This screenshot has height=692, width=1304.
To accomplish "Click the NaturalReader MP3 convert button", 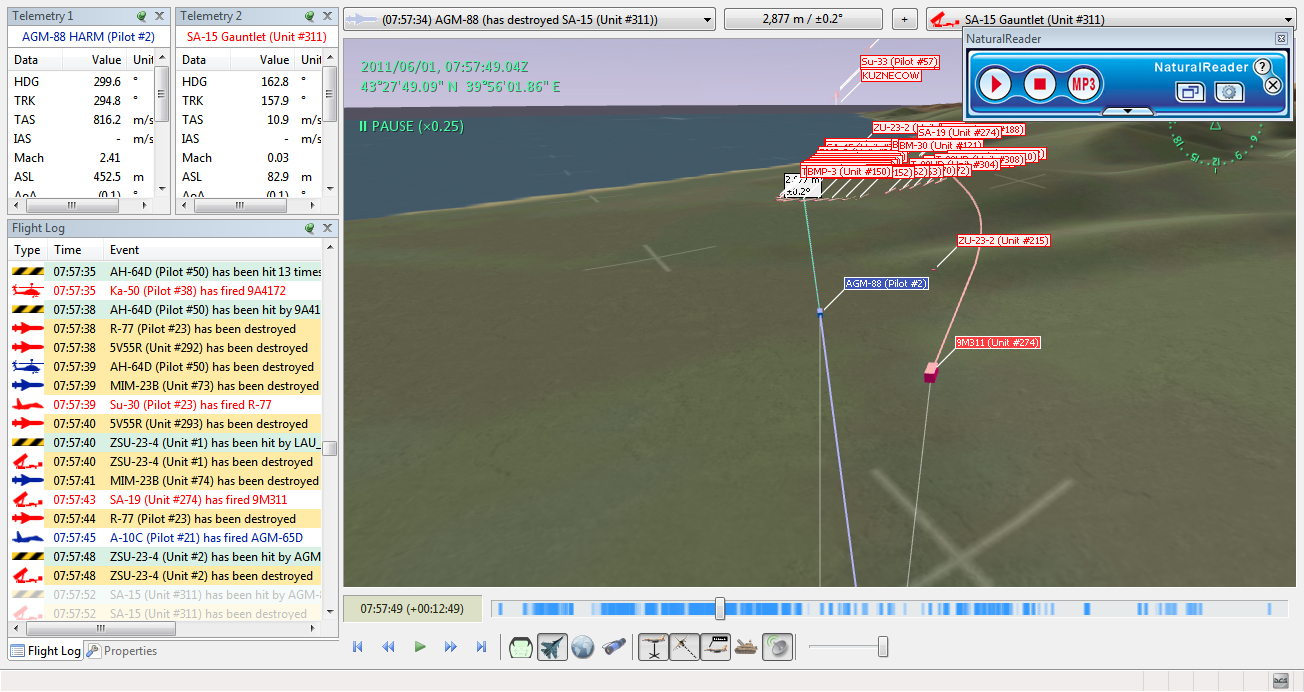I will pos(1084,84).
